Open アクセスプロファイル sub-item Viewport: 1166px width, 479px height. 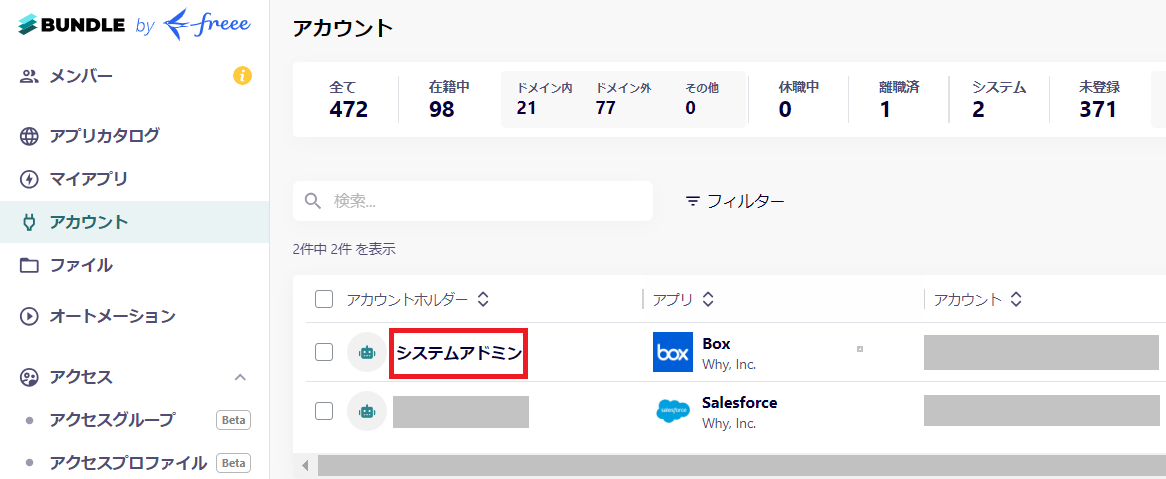(x=128, y=463)
